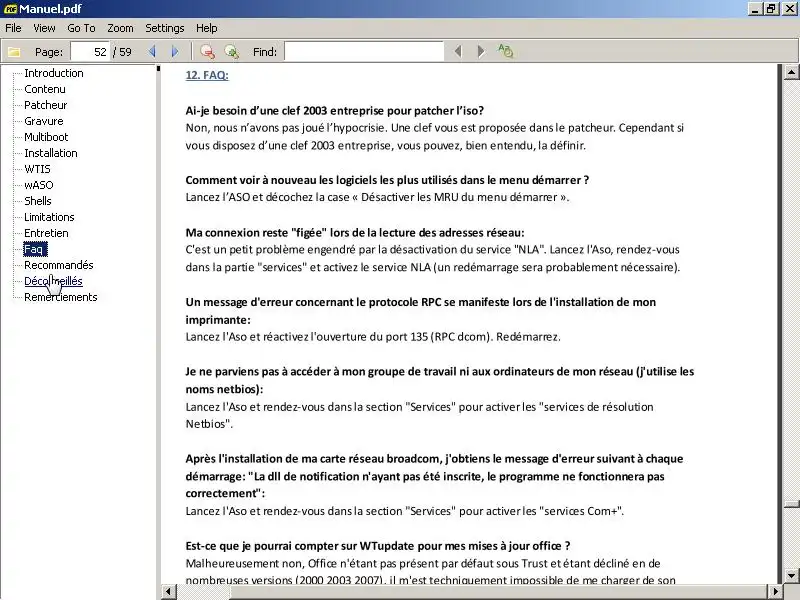
Task: Close the Manuel.pdf window
Action: tap(789, 9)
